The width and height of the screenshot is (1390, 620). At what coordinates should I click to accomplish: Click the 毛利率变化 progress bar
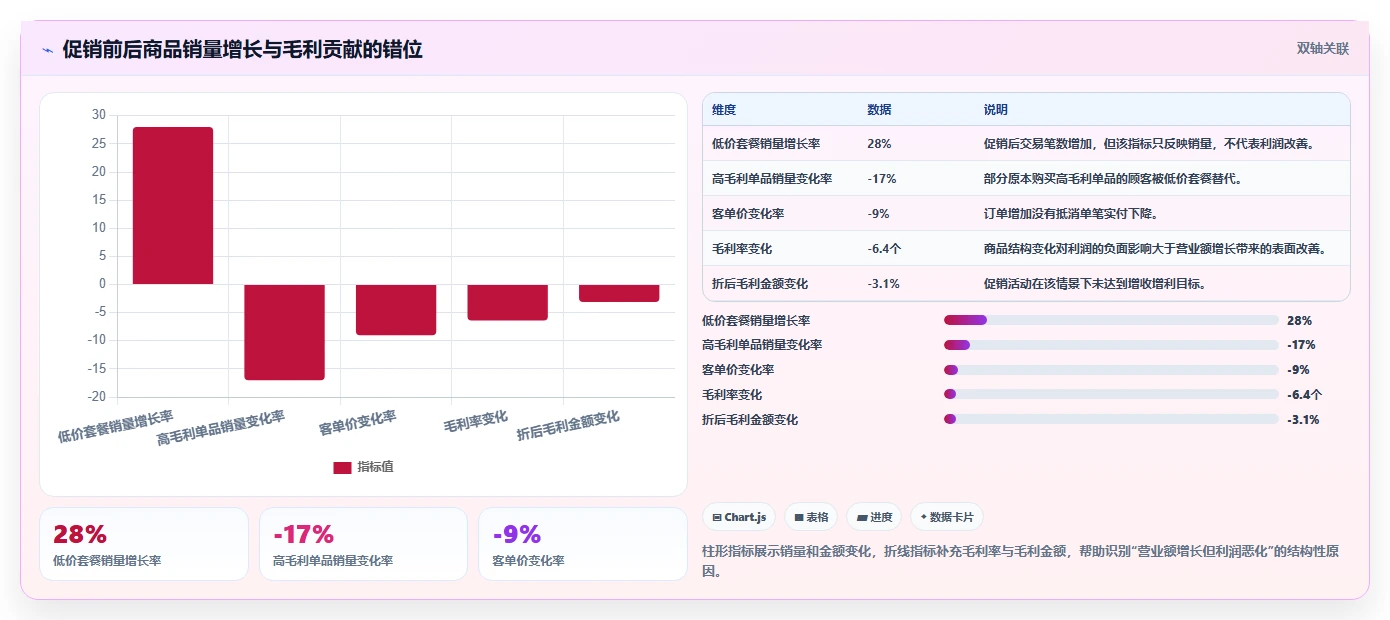pyautogui.click(x=1111, y=394)
